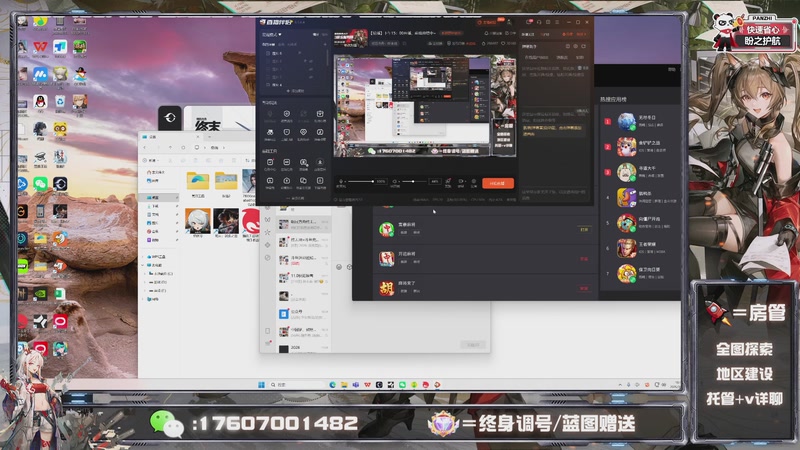Refresh the File Explorer view
The width and height of the screenshot is (800, 450).
[183, 147]
